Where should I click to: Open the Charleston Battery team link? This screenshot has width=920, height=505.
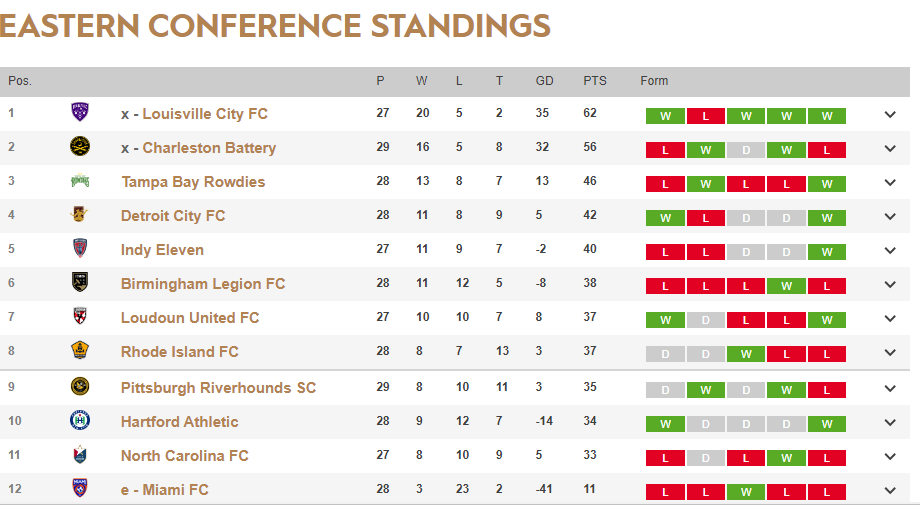(x=209, y=147)
